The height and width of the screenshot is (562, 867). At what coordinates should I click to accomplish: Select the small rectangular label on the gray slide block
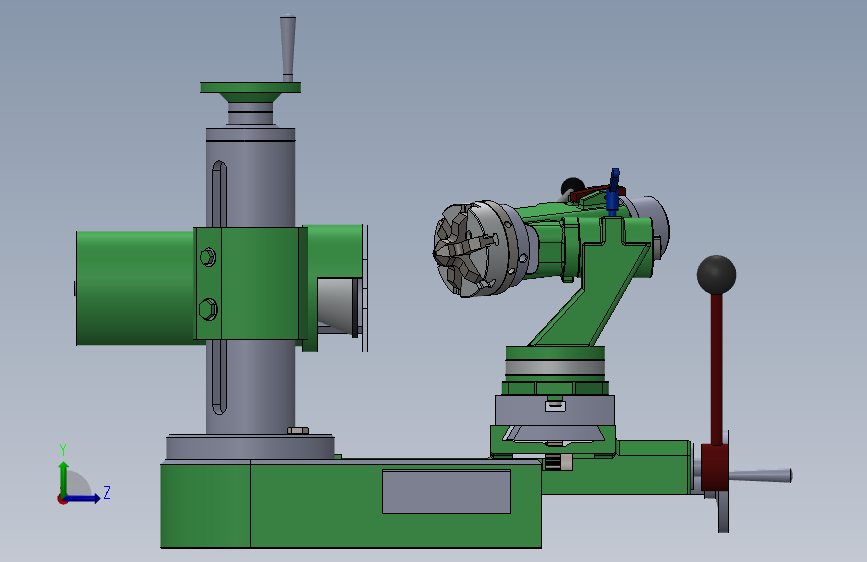click(555, 406)
